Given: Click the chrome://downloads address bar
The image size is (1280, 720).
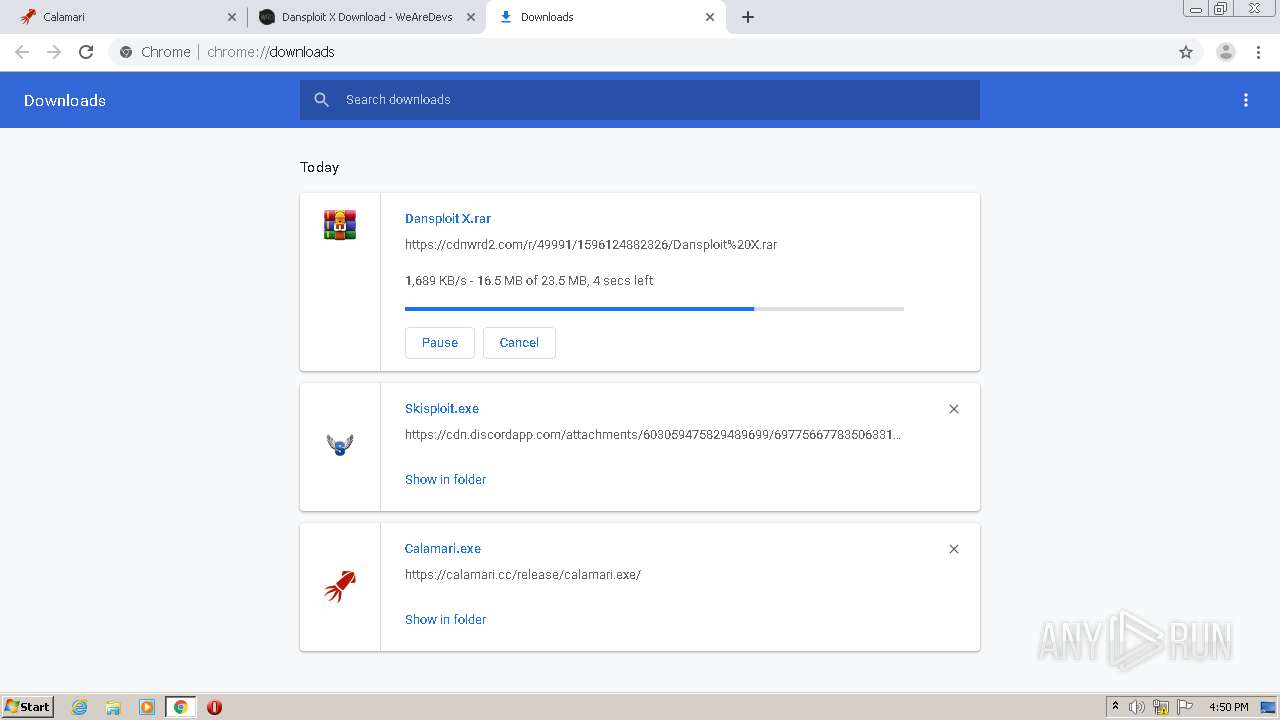Looking at the screenshot, I should 640,52.
